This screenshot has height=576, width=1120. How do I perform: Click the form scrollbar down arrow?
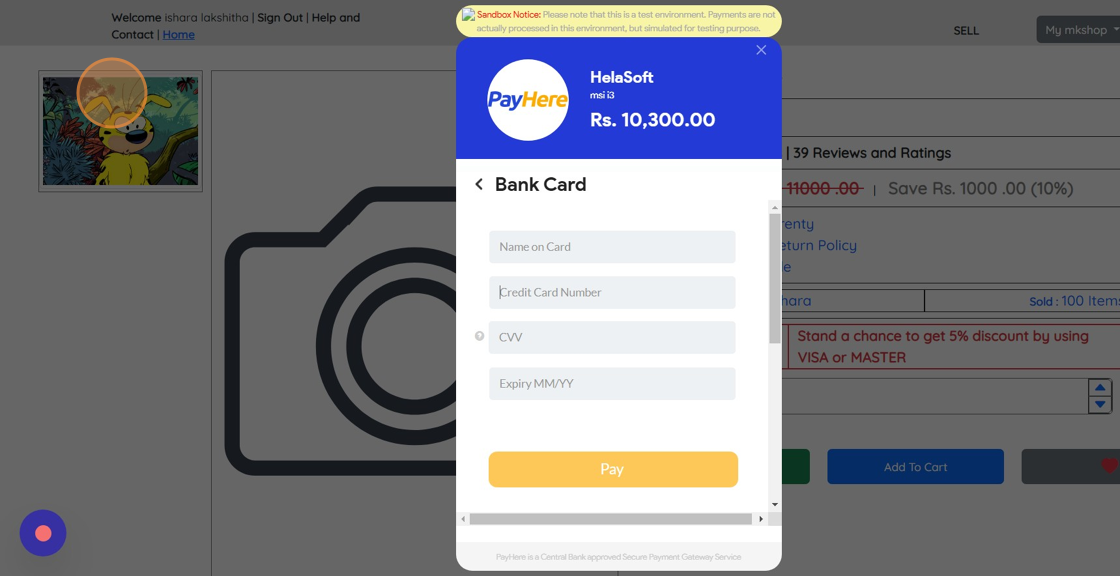pyautogui.click(x=775, y=505)
